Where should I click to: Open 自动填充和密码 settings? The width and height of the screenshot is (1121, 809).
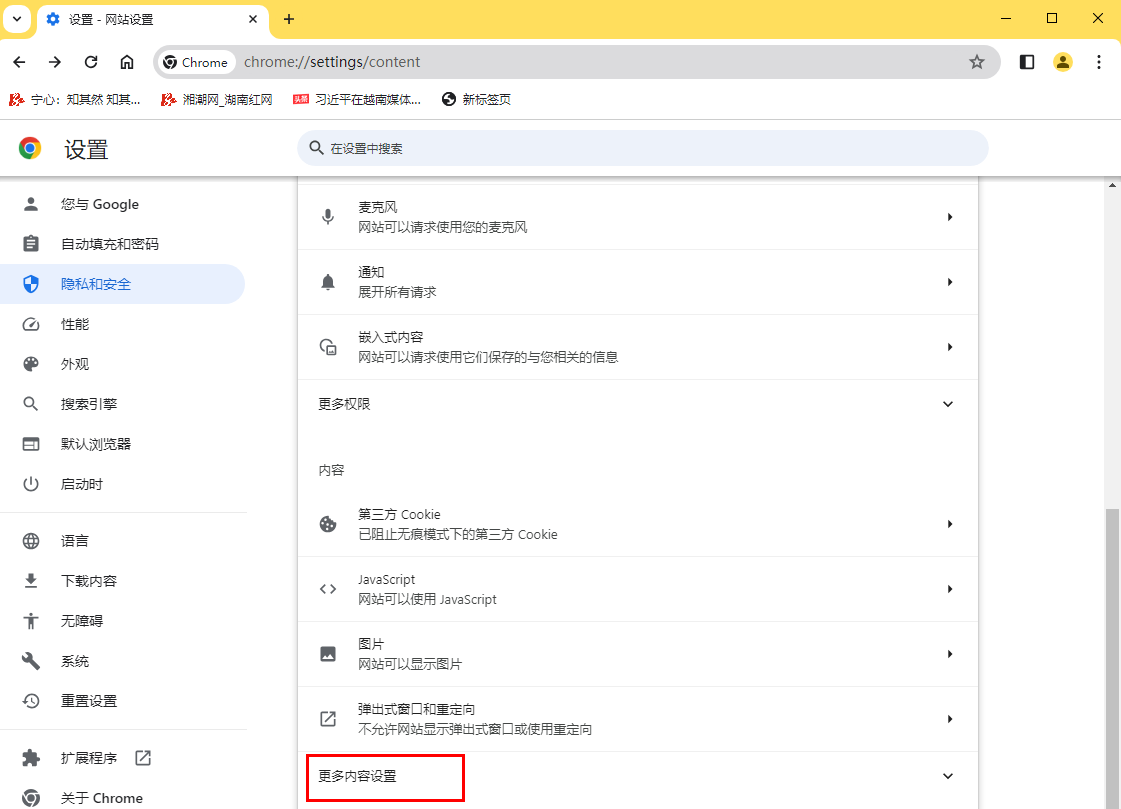[x=122, y=244]
